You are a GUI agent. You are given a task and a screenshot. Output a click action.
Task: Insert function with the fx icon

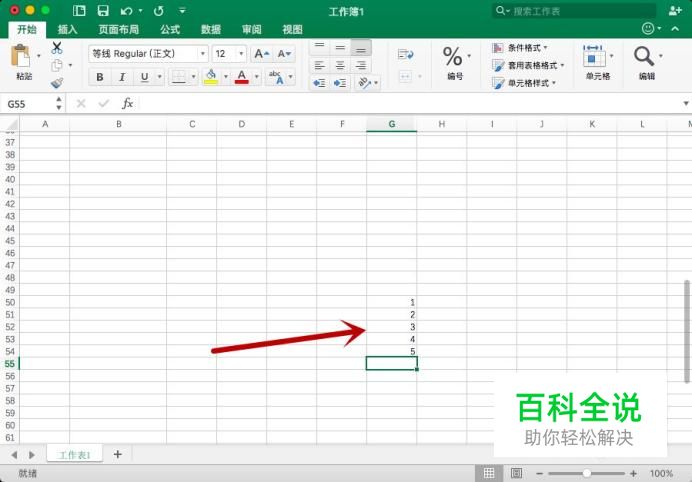coord(127,103)
